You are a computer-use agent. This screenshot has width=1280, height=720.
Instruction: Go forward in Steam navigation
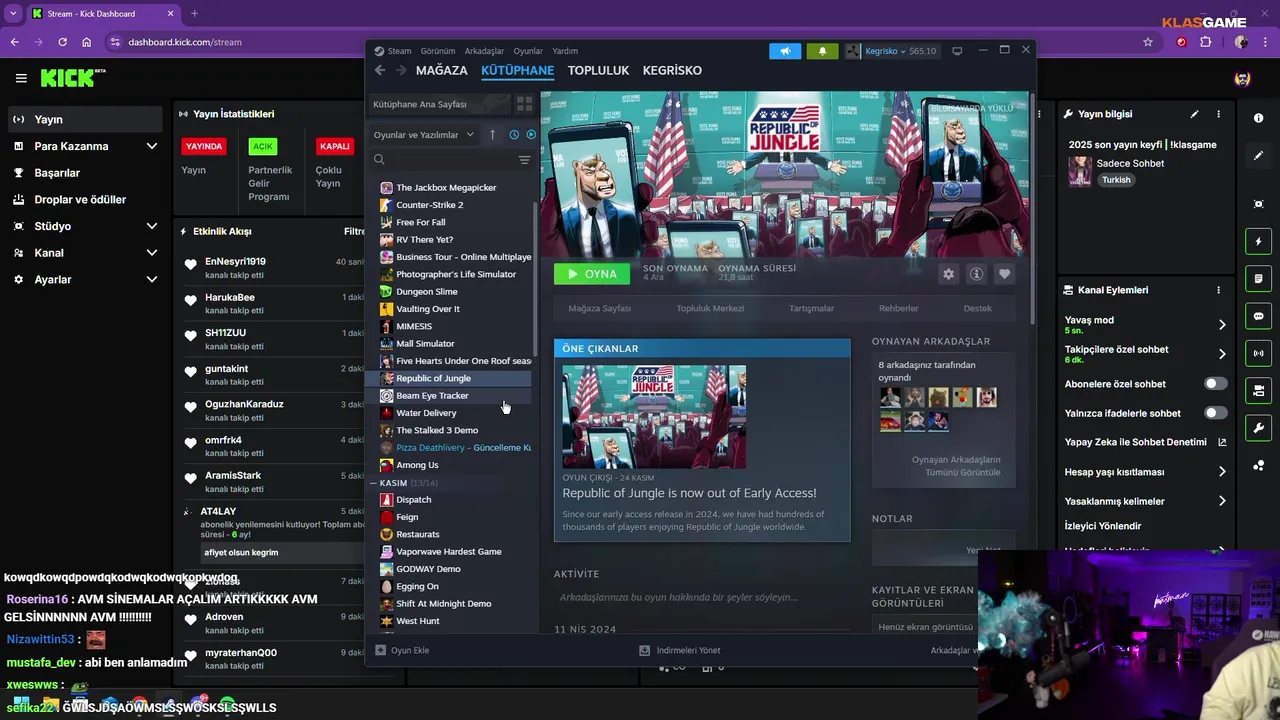click(x=401, y=70)
